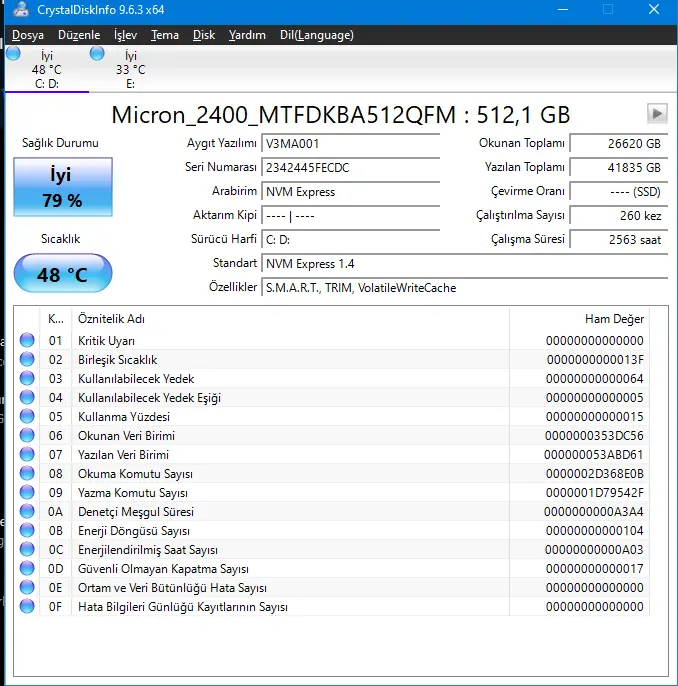The height and width of the screenshot is (686, 678).
Task: Click status orb for 04 Kullanılabilecek Yedek Eşiği
Action: 27,397
